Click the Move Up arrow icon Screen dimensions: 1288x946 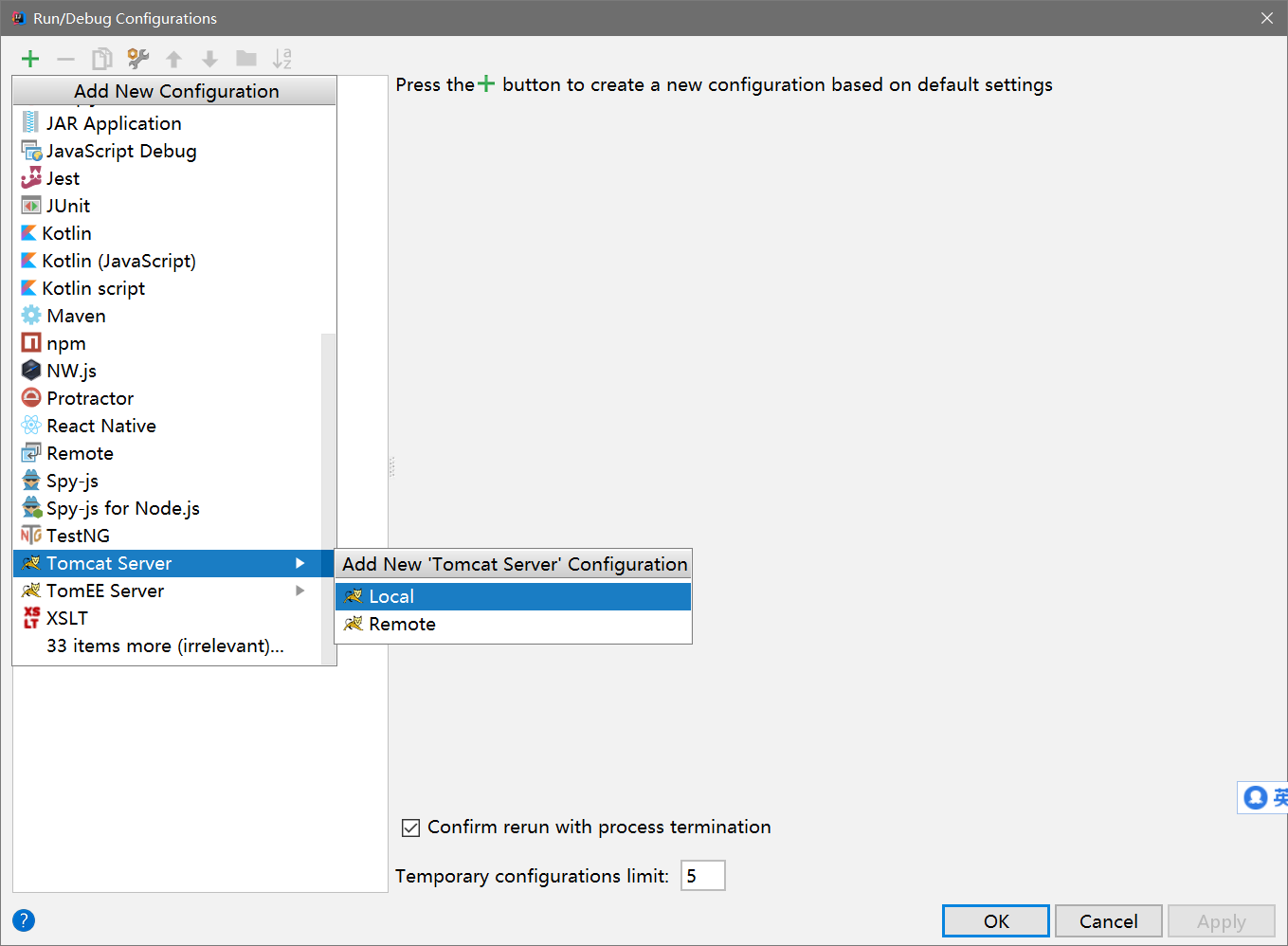(x=173, y=59)
